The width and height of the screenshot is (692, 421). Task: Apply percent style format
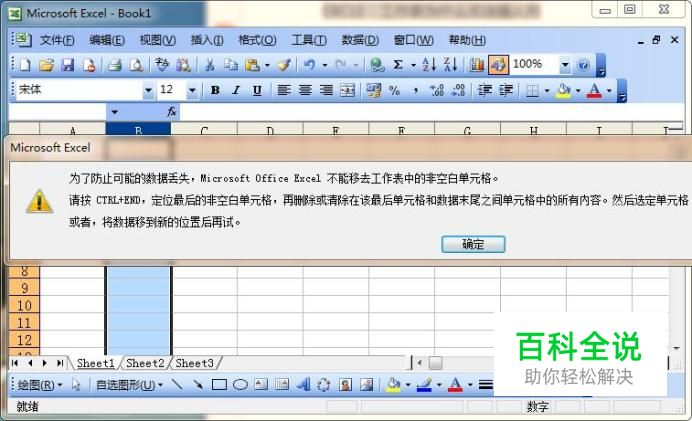tap(395, 90)
